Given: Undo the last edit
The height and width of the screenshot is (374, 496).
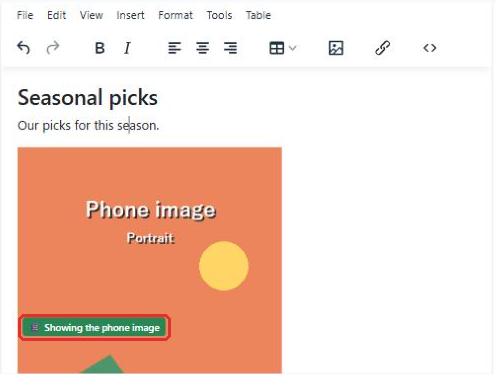Looking at the screenshot, I should pyautogui.click(x=24, y=48).
